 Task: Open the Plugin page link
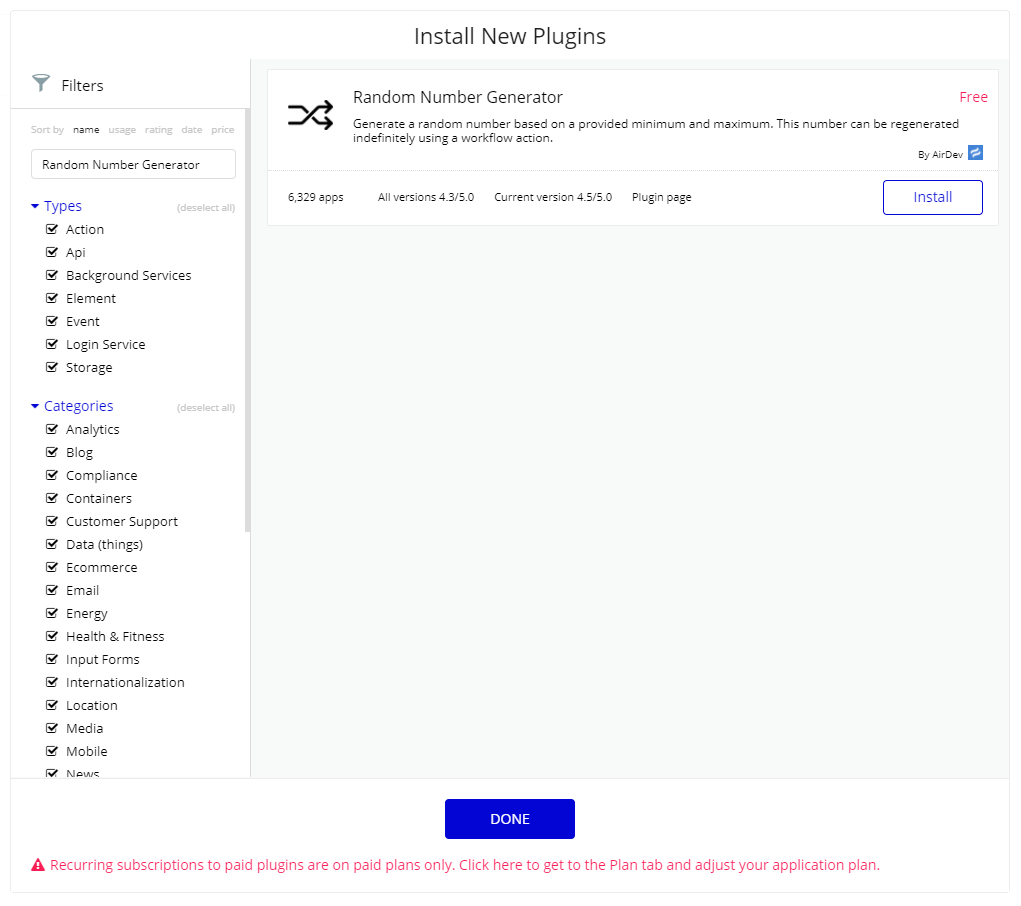pos(662,197)
